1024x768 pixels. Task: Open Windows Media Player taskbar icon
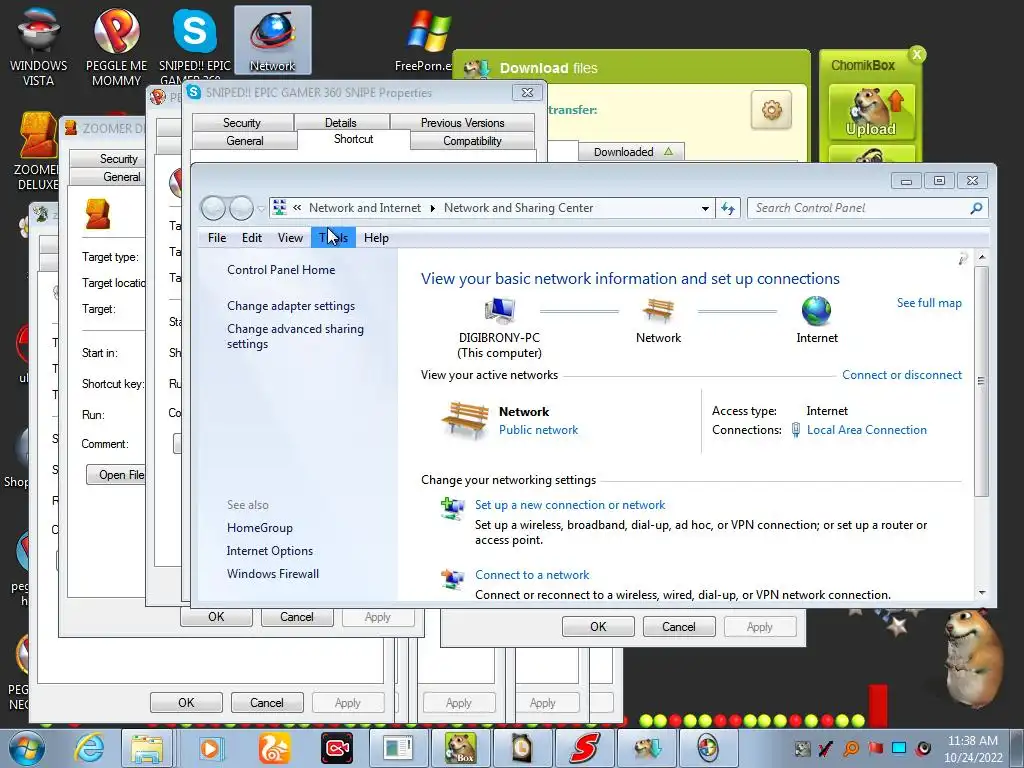coord(210,748)
